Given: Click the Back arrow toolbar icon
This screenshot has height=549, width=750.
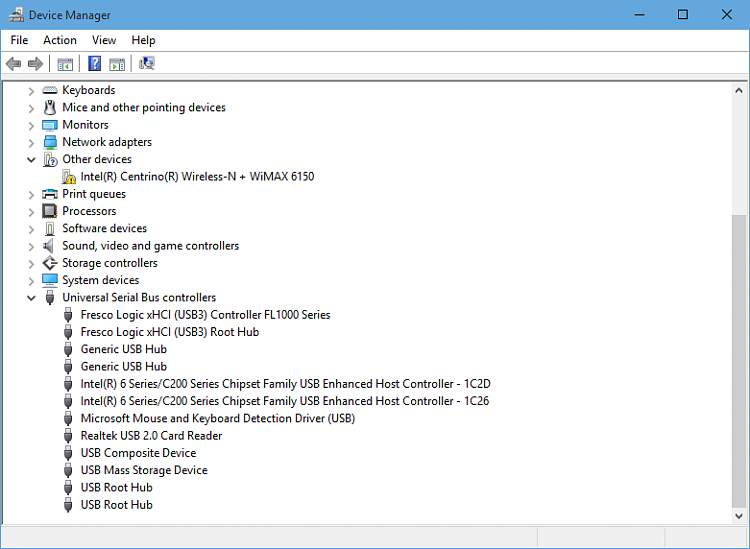Looking at the screenshot, I should point(13,64).
